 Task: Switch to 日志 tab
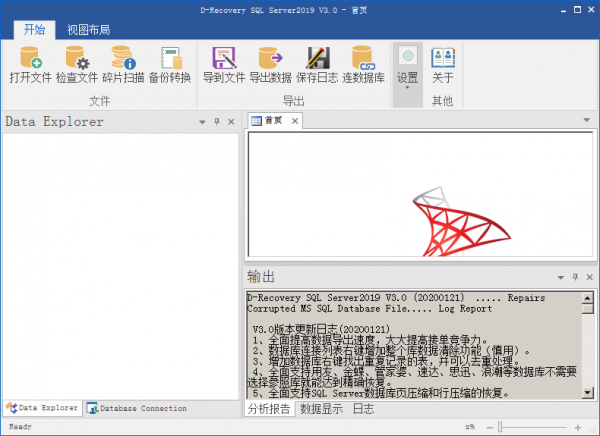pos(363,409)
